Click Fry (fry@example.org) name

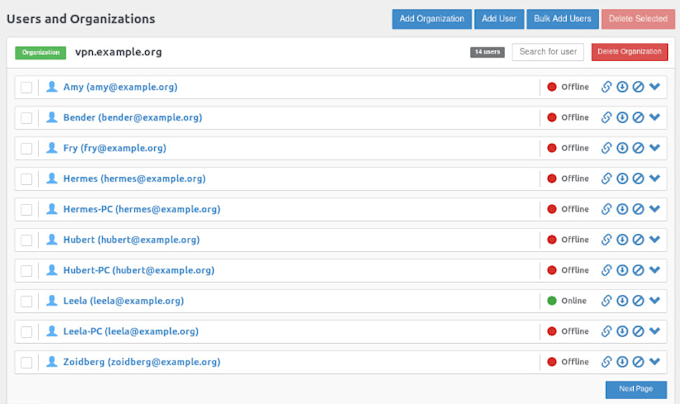[x=114, y=148]
